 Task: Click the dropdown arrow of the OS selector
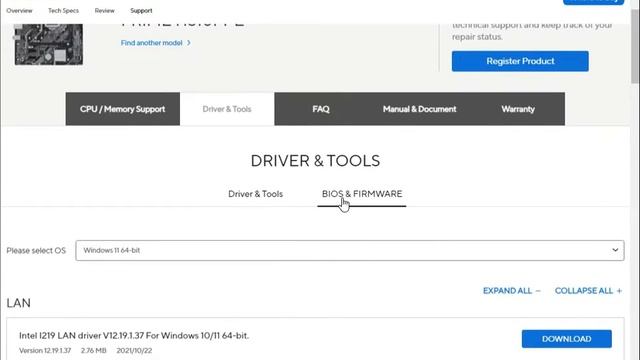click(615, 250)
